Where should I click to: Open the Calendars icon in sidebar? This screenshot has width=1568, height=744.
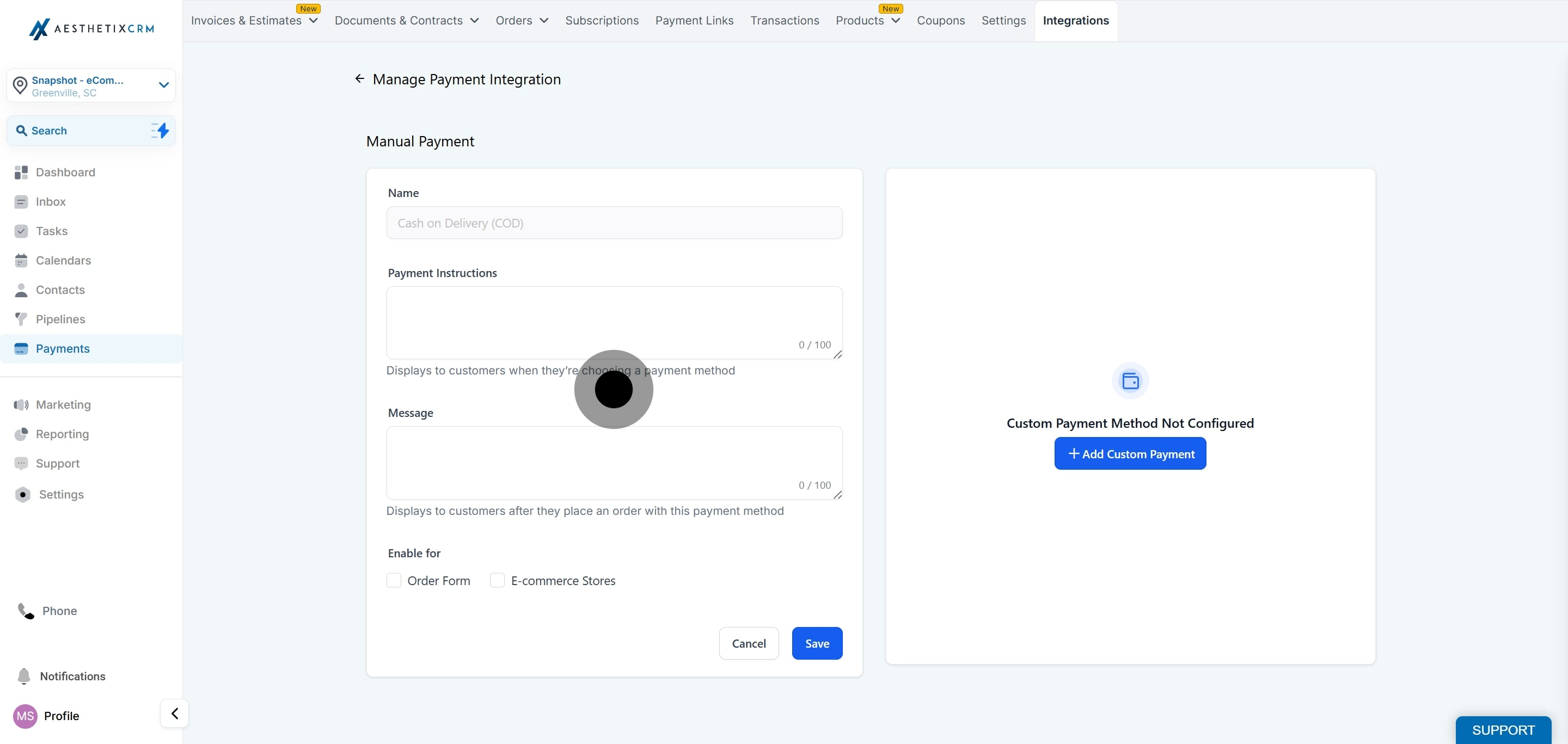tap(21, 260)
